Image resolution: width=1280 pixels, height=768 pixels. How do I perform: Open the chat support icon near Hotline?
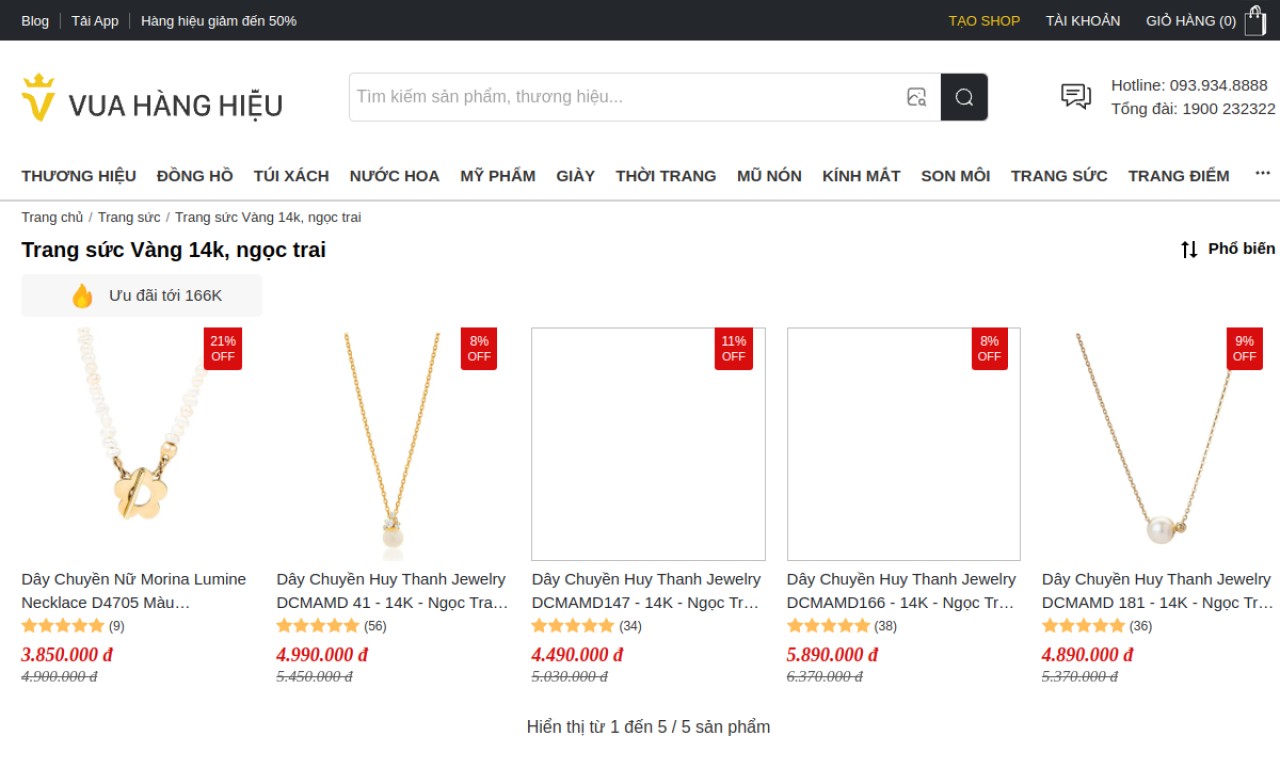[1076, 97]
